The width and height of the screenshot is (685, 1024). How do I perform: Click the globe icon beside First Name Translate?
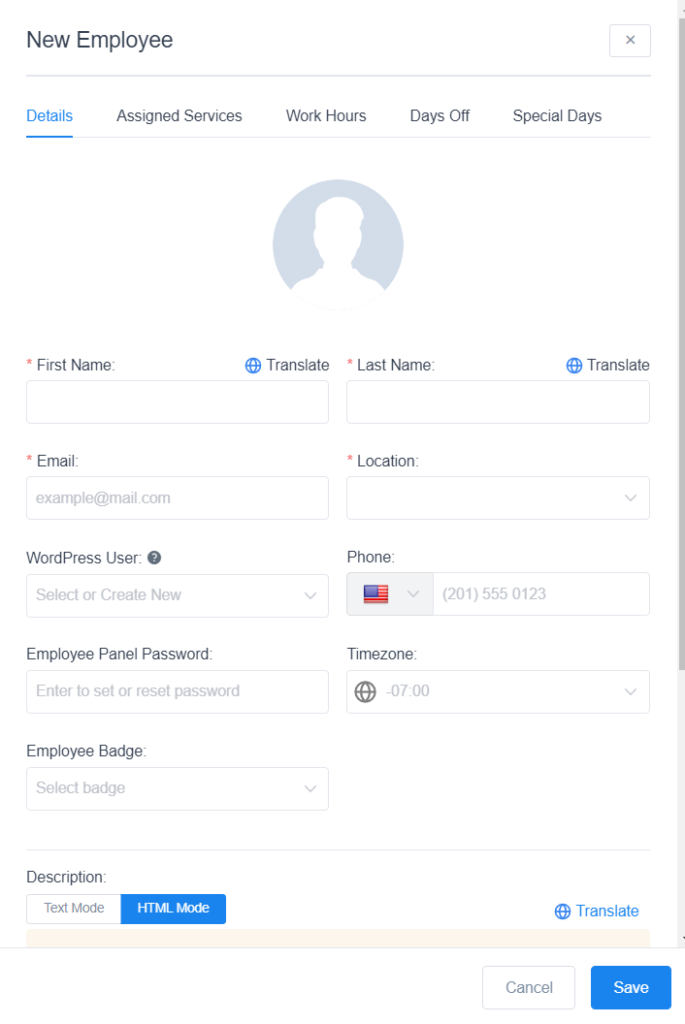(253, 366)
